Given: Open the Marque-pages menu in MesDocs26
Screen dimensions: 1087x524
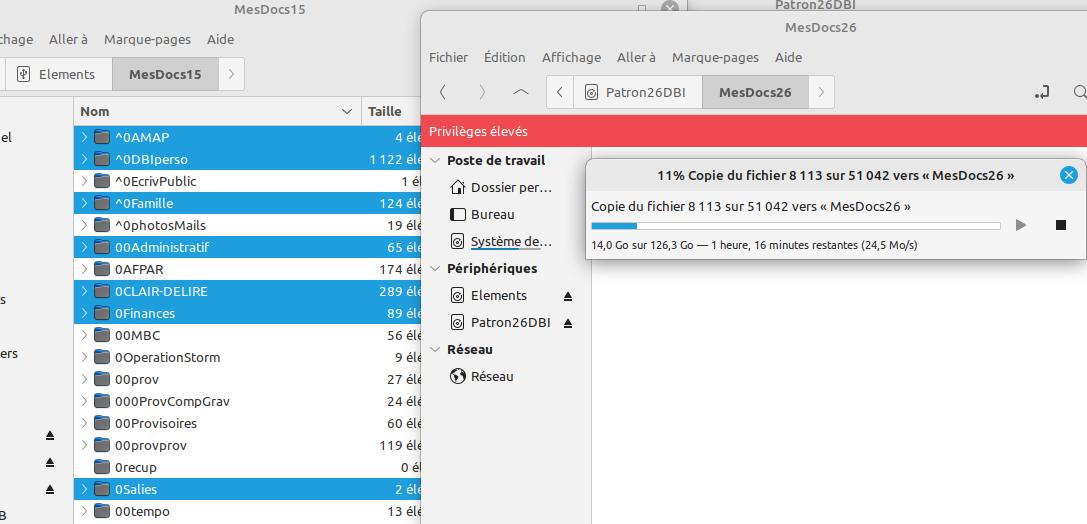Looking at the screenshot, I should click(x=715, y=57).
